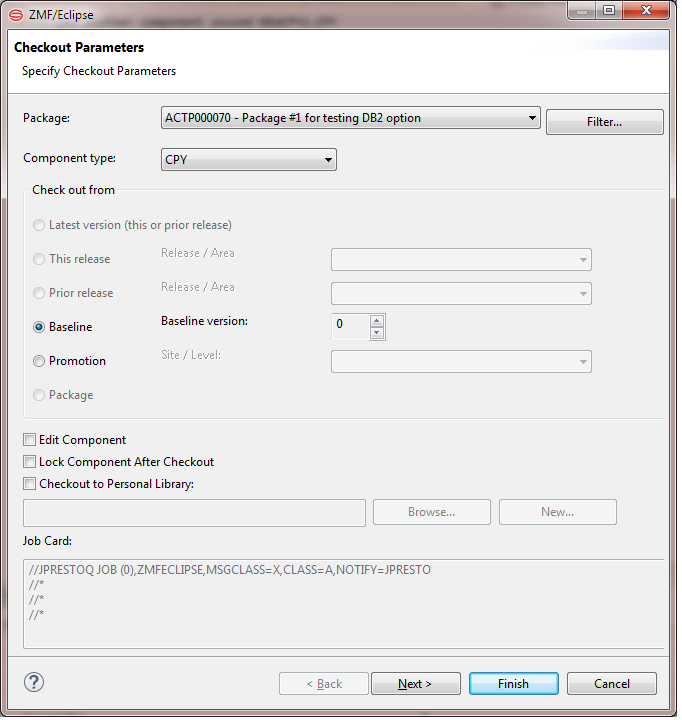Click the Job Card: label

tap(47, 541)
